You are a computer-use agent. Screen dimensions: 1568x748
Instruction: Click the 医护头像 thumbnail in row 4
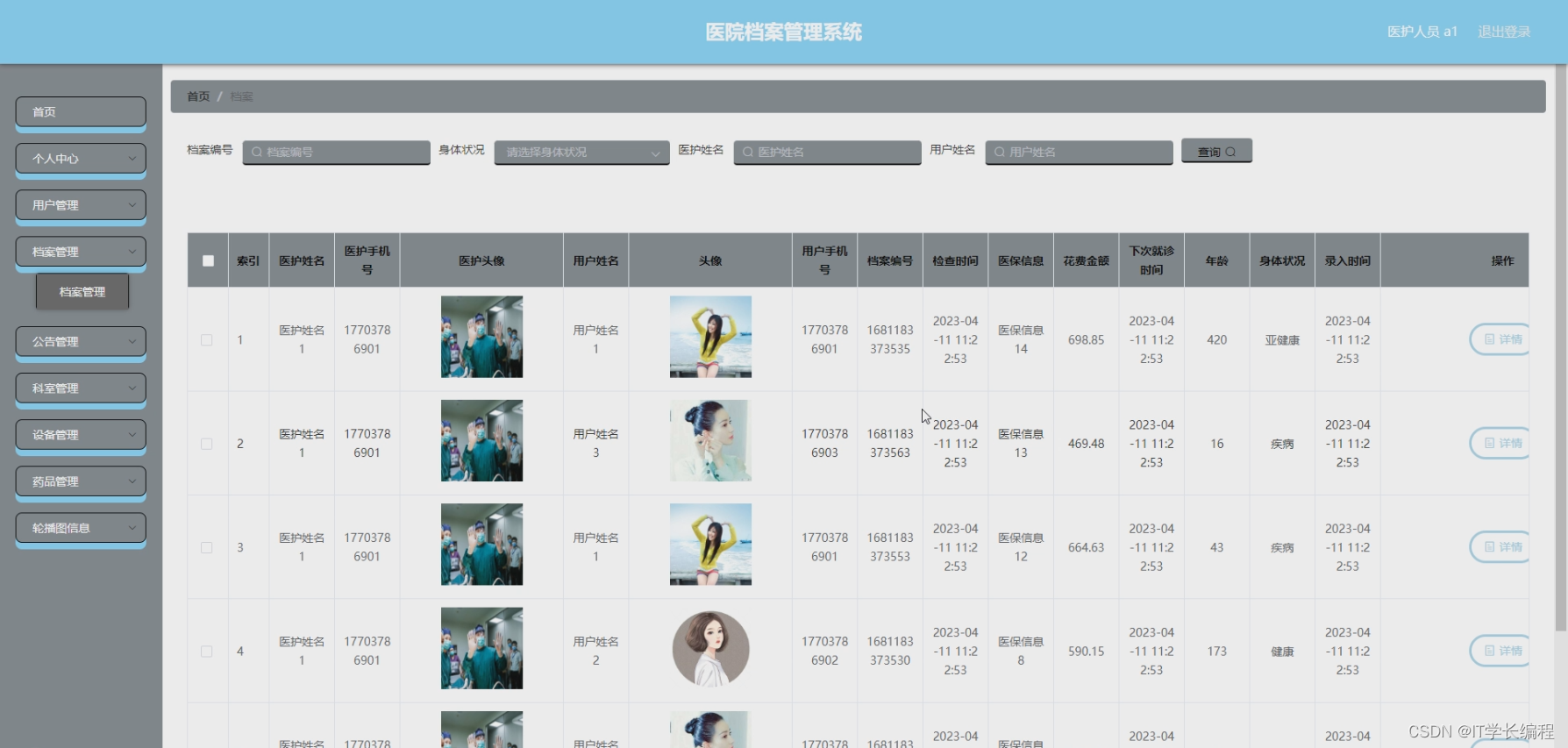click(481, 648)
